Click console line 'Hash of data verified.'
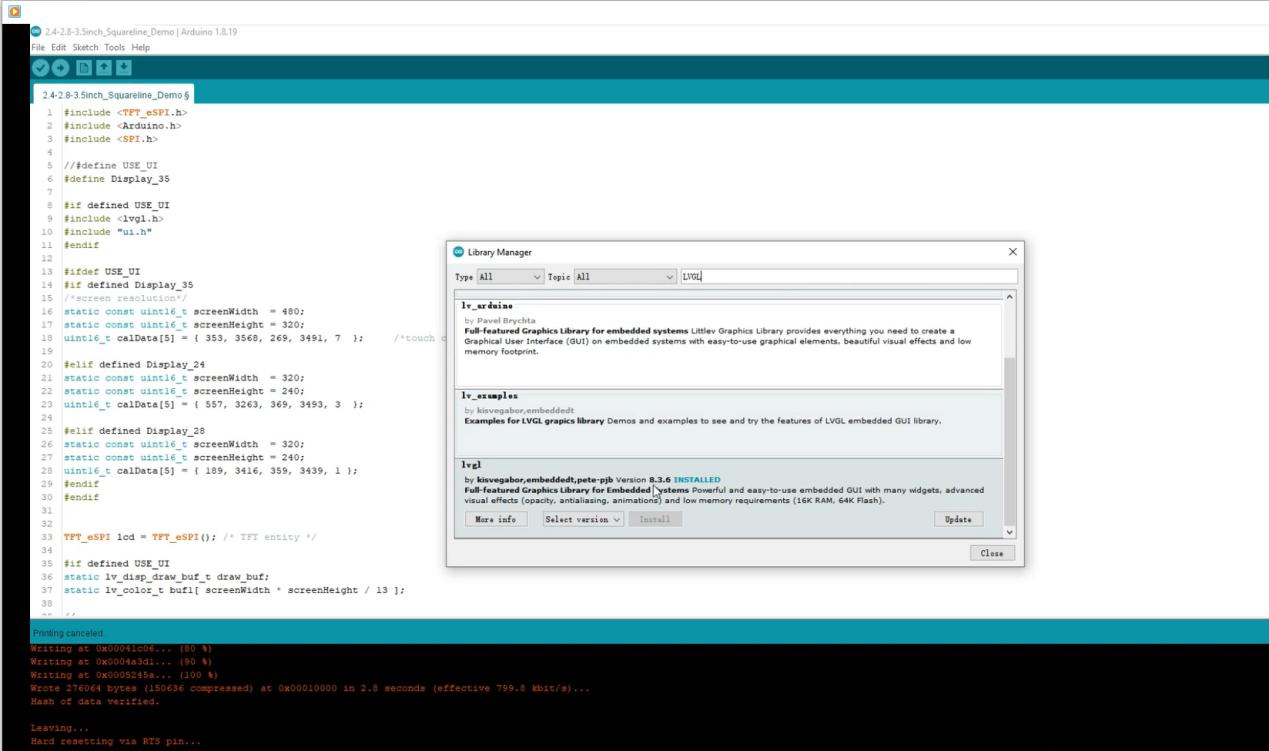The height and width of the screenshot is (751, 1269). point(95,701)
